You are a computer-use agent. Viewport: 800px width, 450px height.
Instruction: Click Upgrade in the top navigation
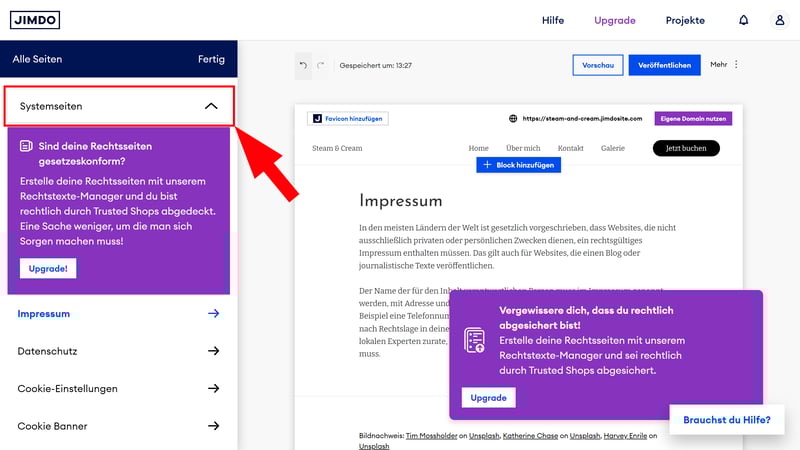pos(614,20)
